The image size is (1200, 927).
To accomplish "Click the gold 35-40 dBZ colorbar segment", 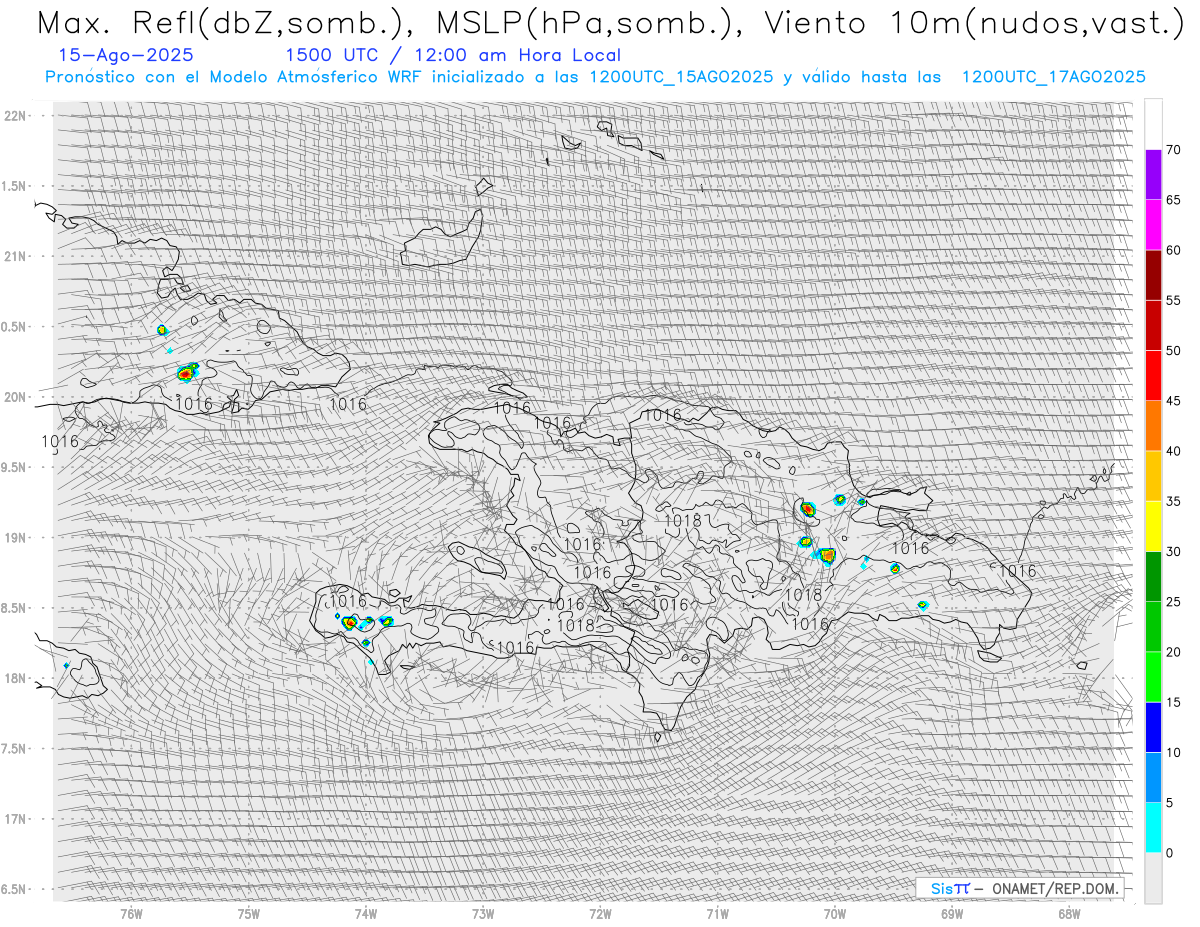I will [x=1153, y=476].
